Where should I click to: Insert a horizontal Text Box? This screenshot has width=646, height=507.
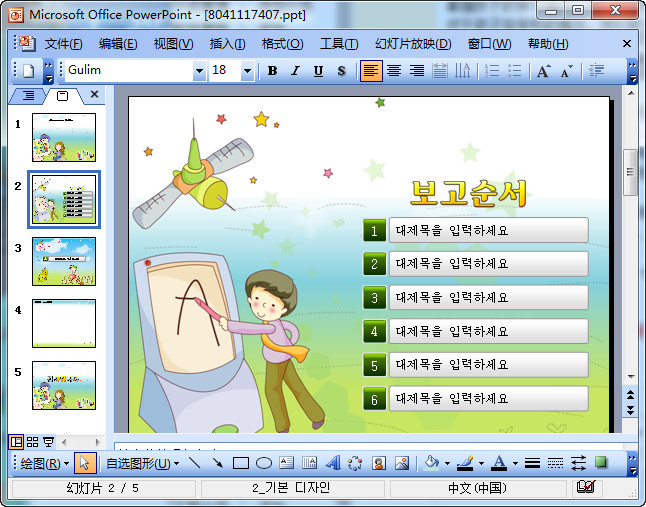pos(286,463)
